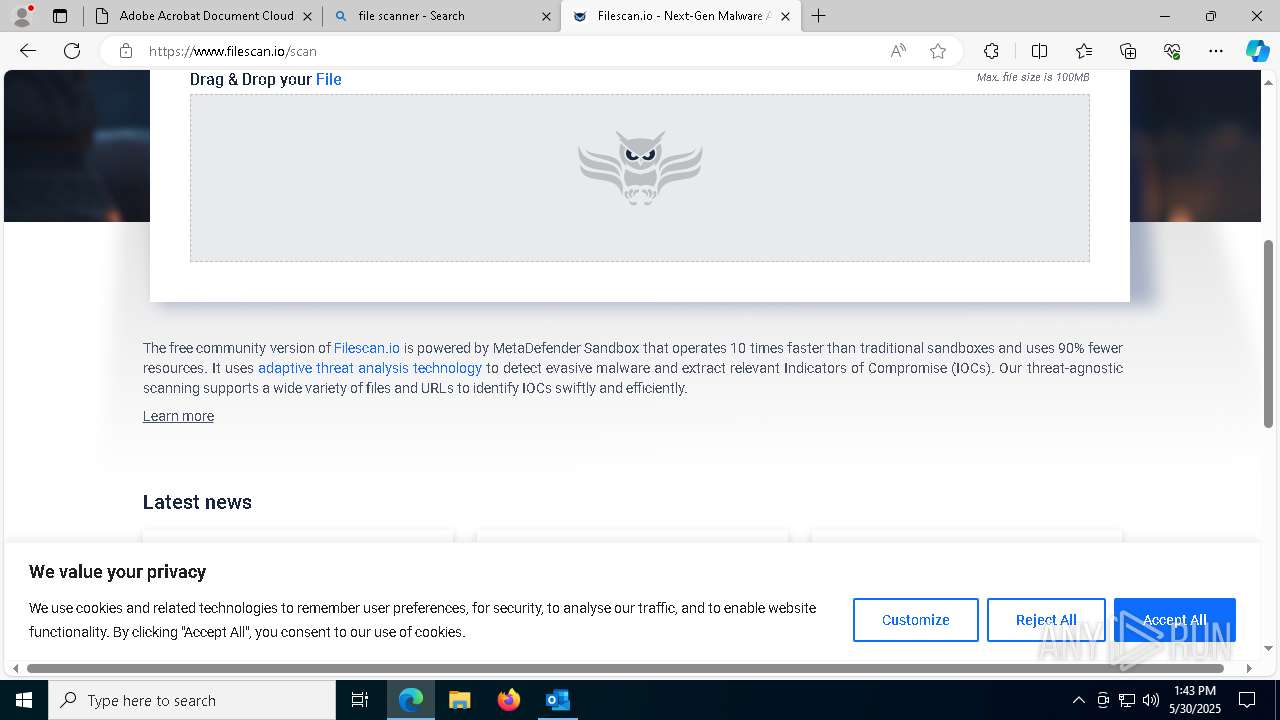
Task: Follow the Learn more link
Action: coord(178,416)
